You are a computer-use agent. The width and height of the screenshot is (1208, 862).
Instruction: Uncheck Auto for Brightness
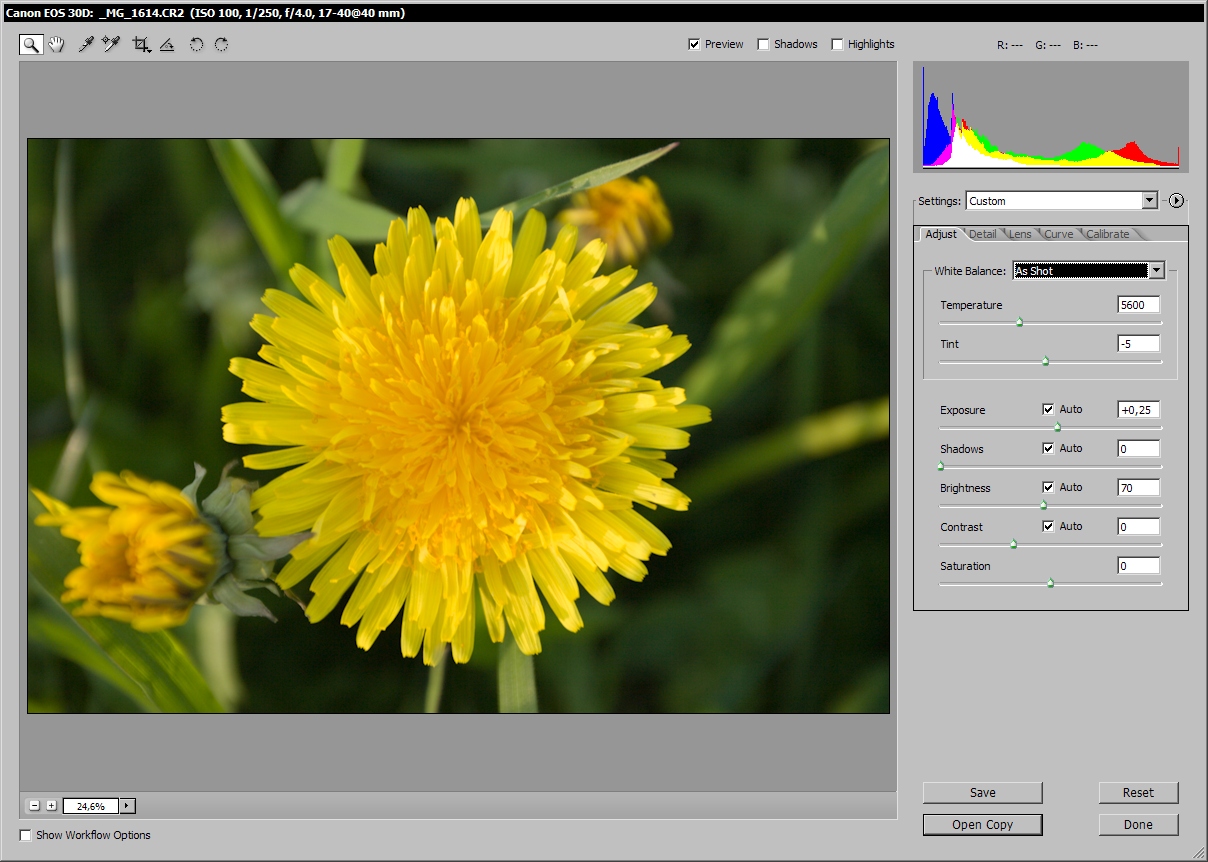coord(1048,487)
